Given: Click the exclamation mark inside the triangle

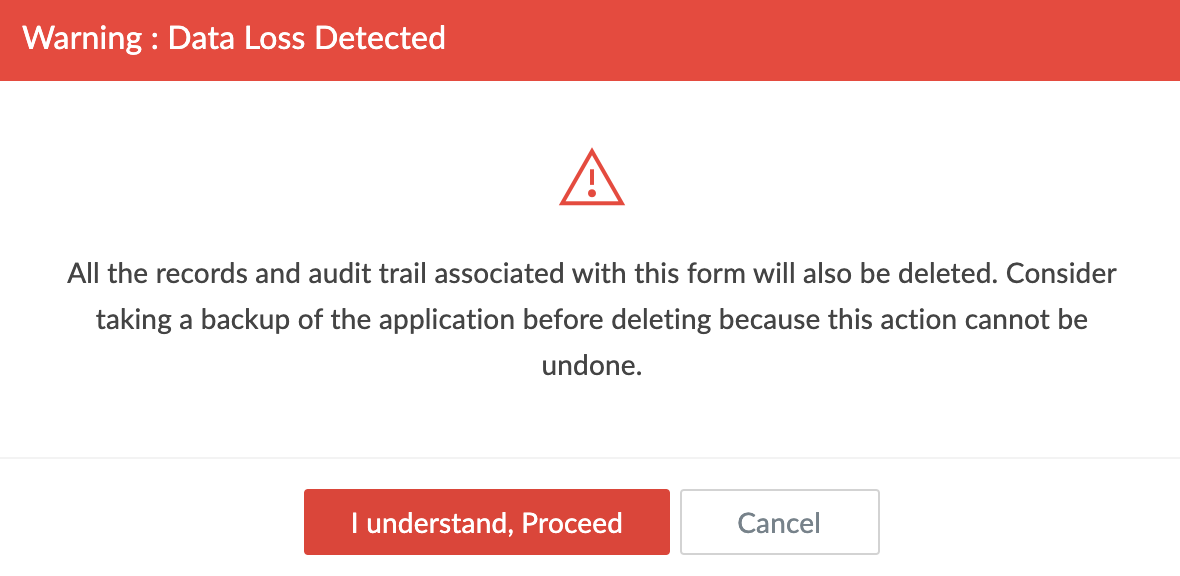Looking at the screenshot, I should click(591, 181).
